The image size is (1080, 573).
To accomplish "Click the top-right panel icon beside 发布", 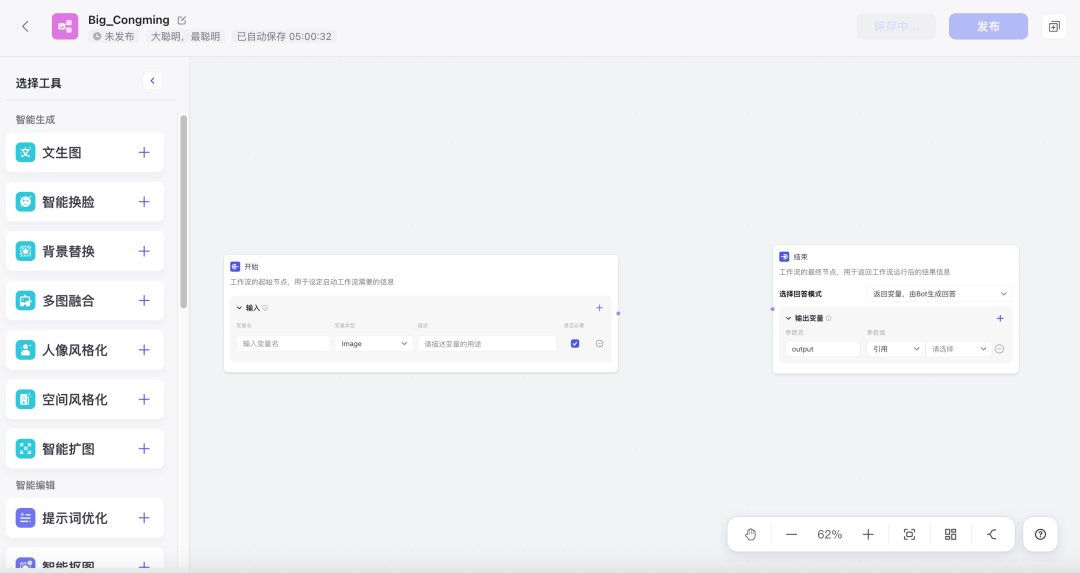I will [x=1055, y=27].
